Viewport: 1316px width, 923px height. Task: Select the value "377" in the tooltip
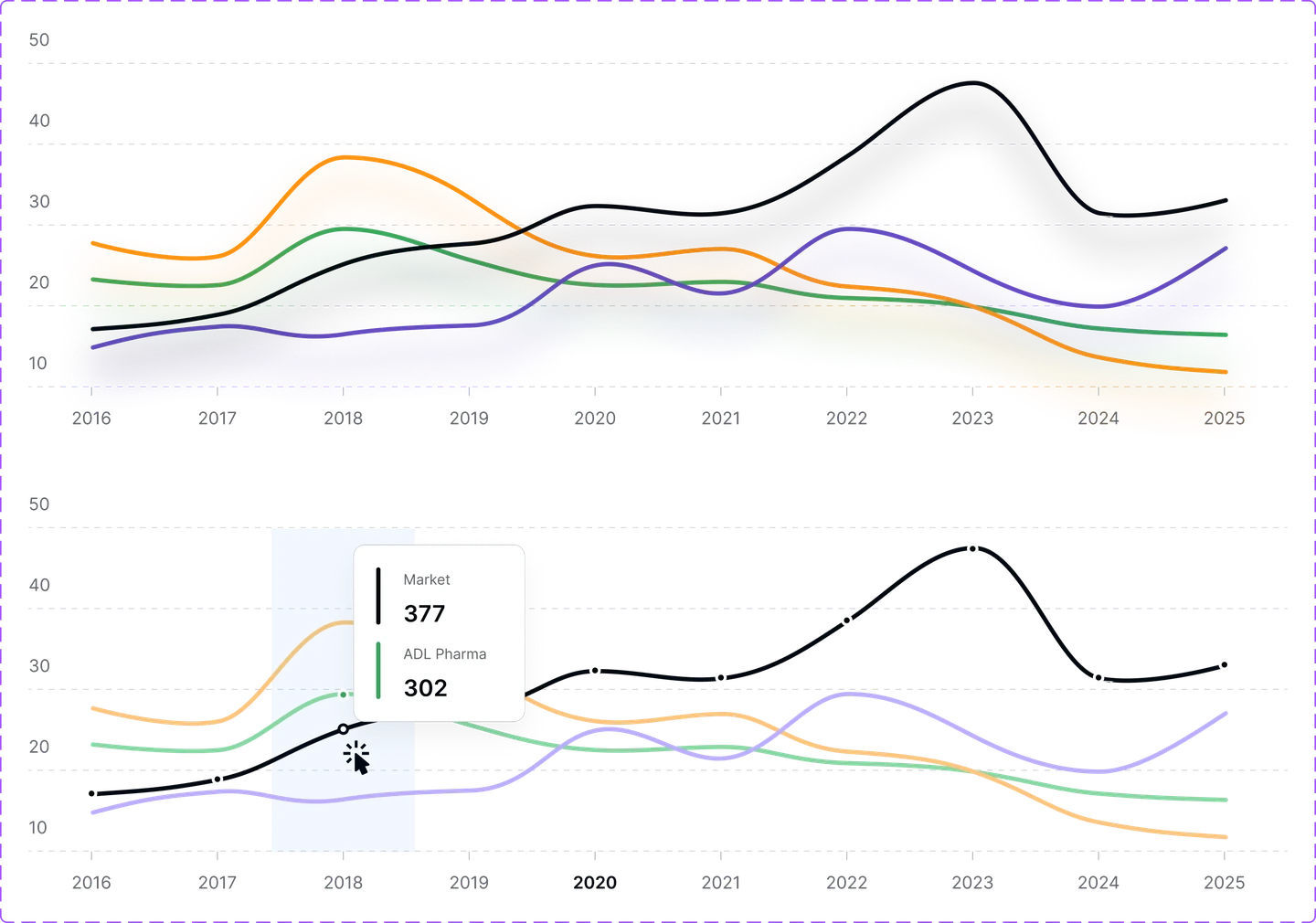click(425, 613)
